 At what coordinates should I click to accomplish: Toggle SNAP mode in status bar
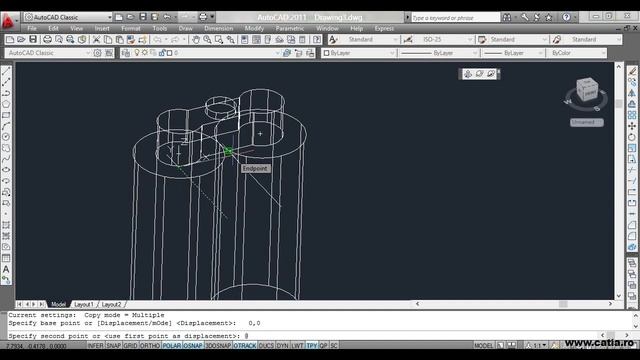(113, 346)
